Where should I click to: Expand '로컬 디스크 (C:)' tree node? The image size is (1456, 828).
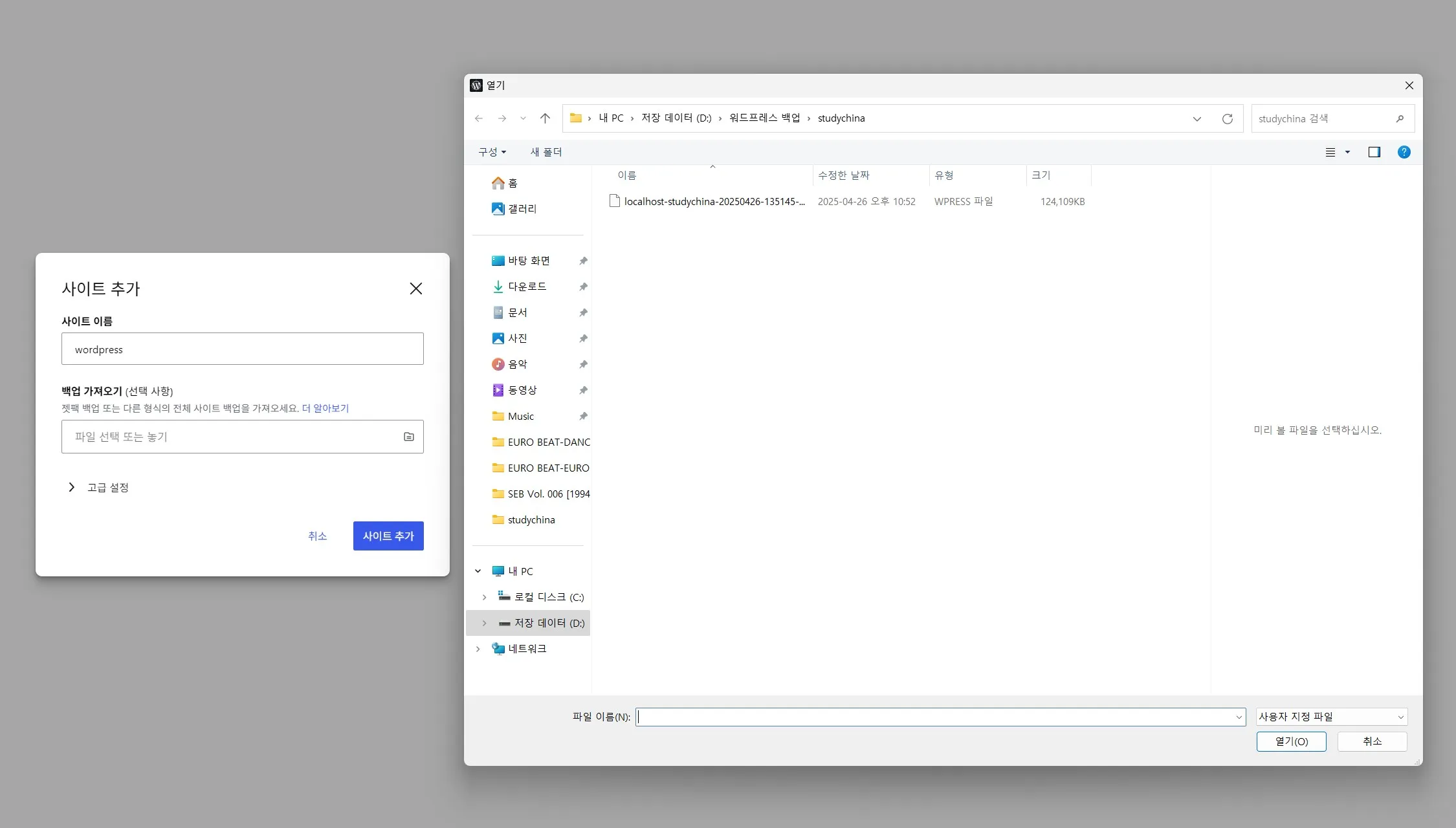484,597
